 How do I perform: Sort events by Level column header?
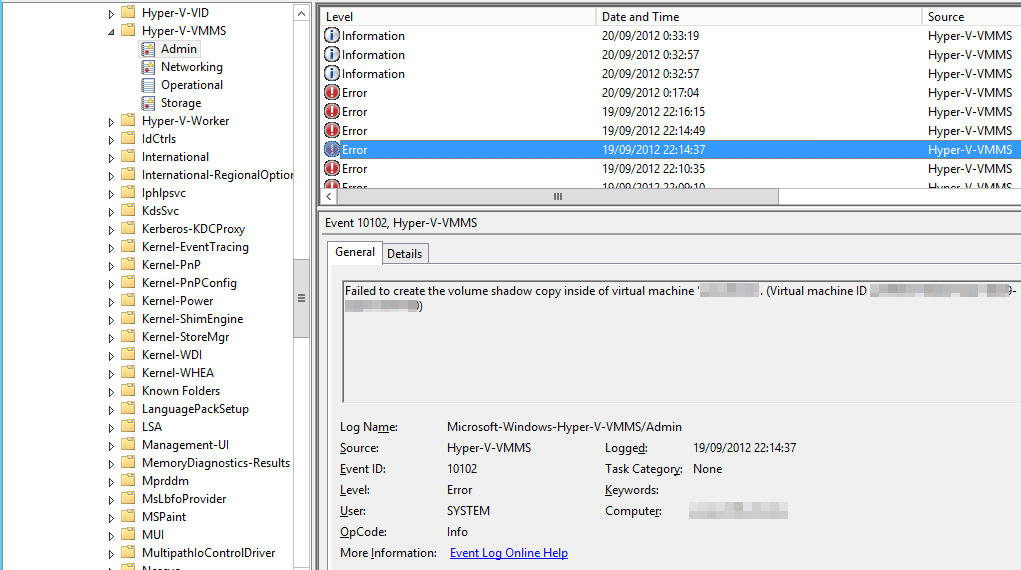click(458, 17)
